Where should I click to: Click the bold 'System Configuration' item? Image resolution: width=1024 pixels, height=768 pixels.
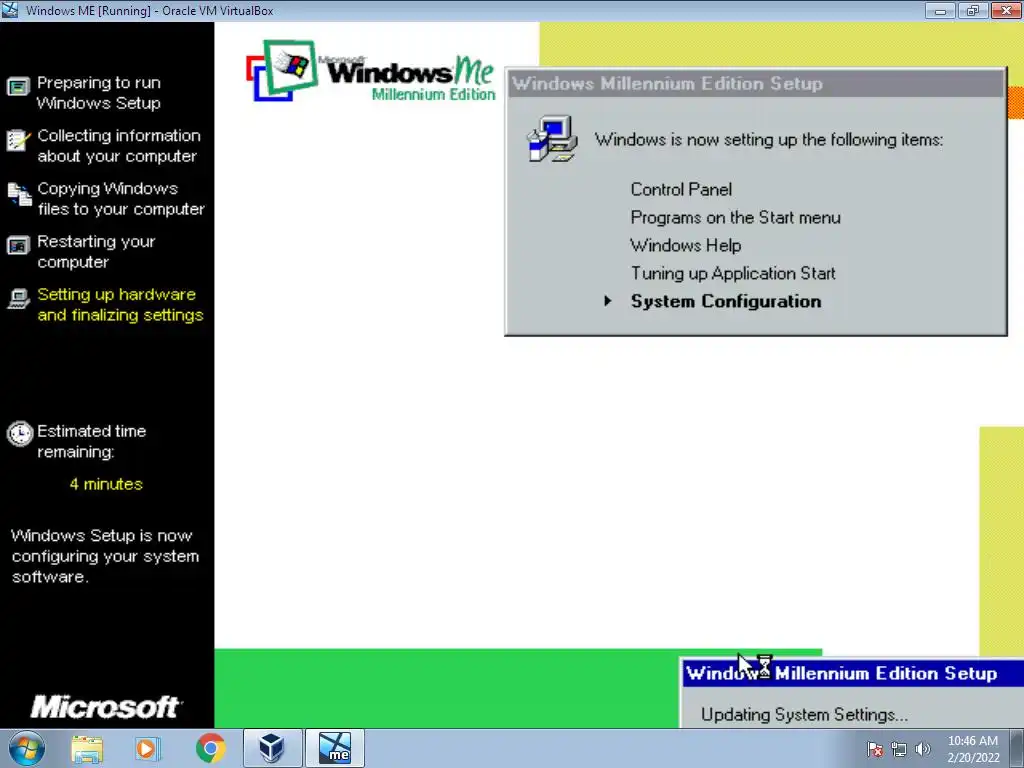(x=726, y=301)
